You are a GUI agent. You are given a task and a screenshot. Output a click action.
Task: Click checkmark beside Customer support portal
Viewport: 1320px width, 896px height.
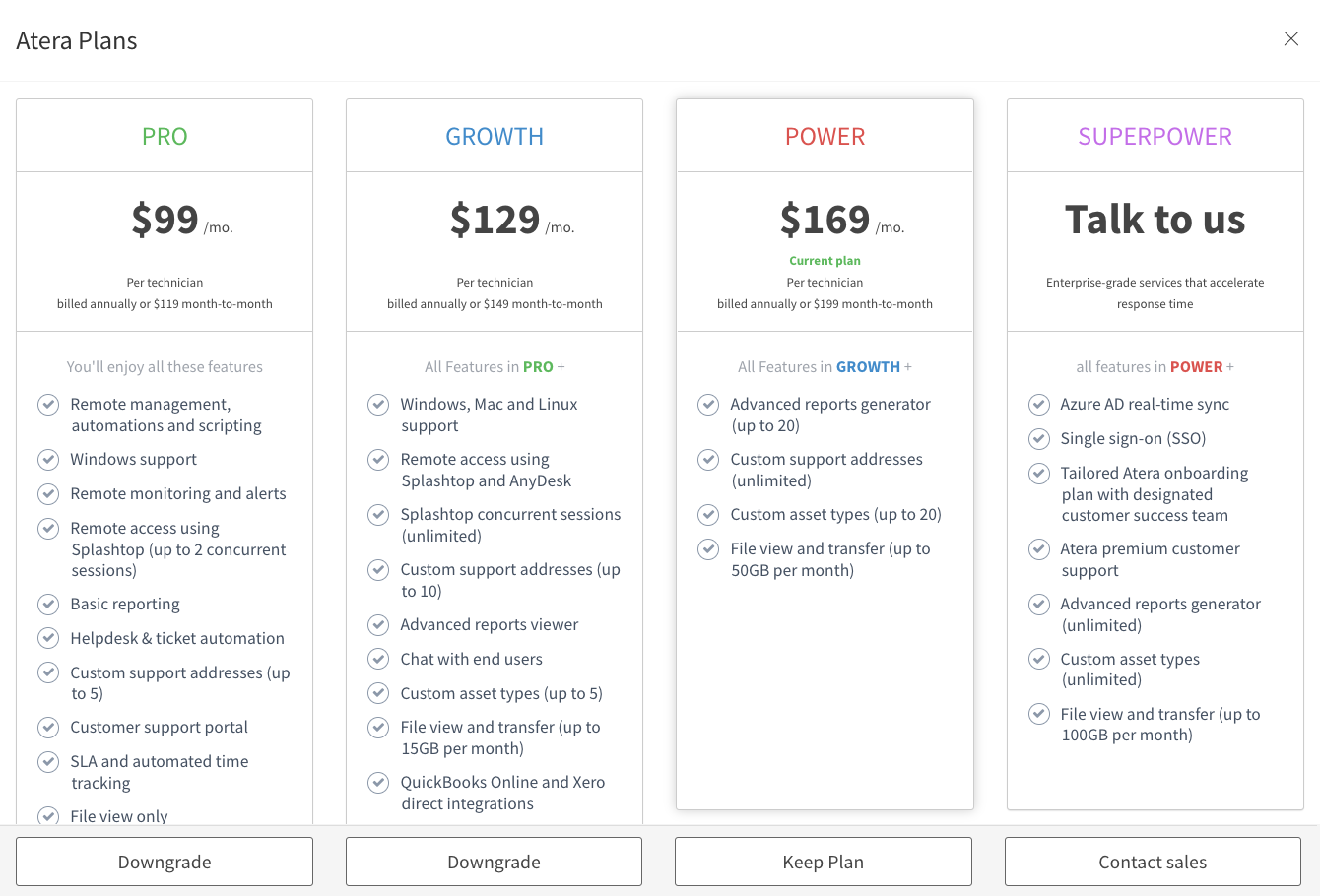tap(48, 728)
